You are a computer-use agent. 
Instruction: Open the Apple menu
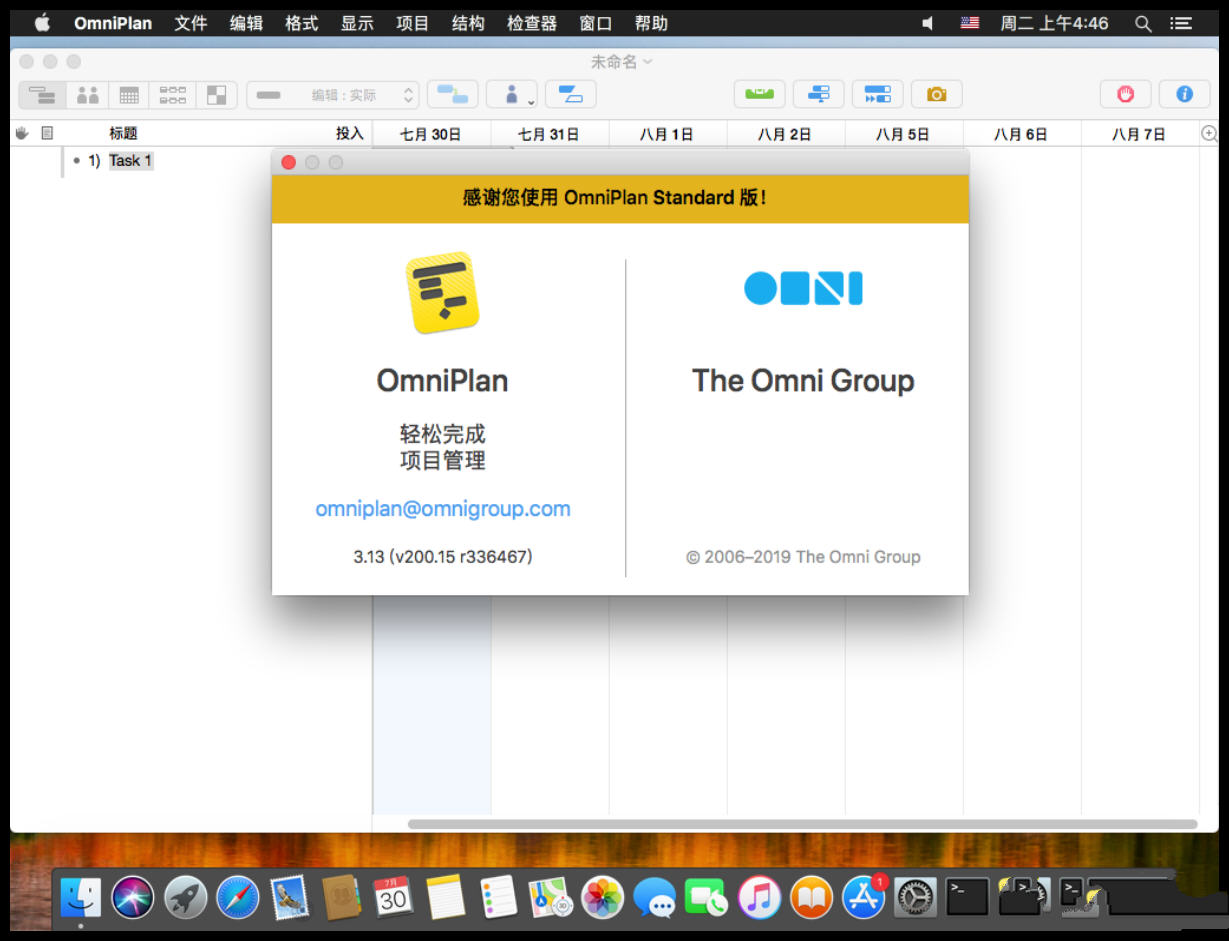(x=41, y=22)
